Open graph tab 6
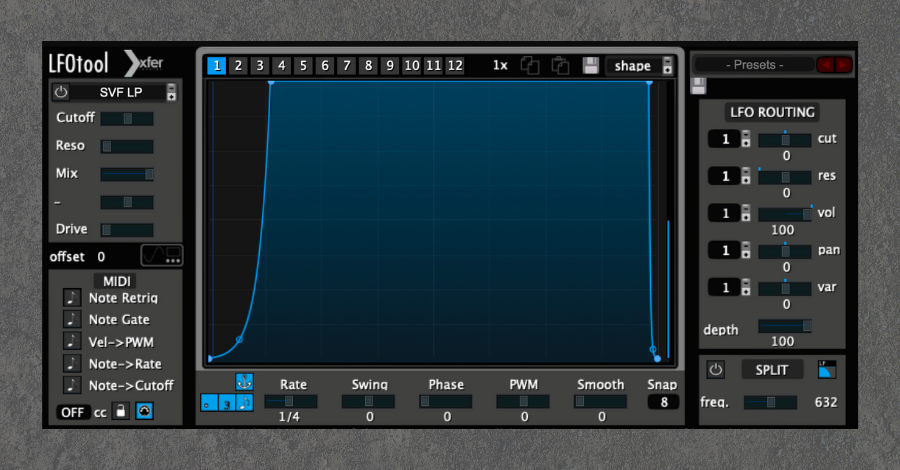This screenshot has width=900, height=470. [x=325, y=65]
